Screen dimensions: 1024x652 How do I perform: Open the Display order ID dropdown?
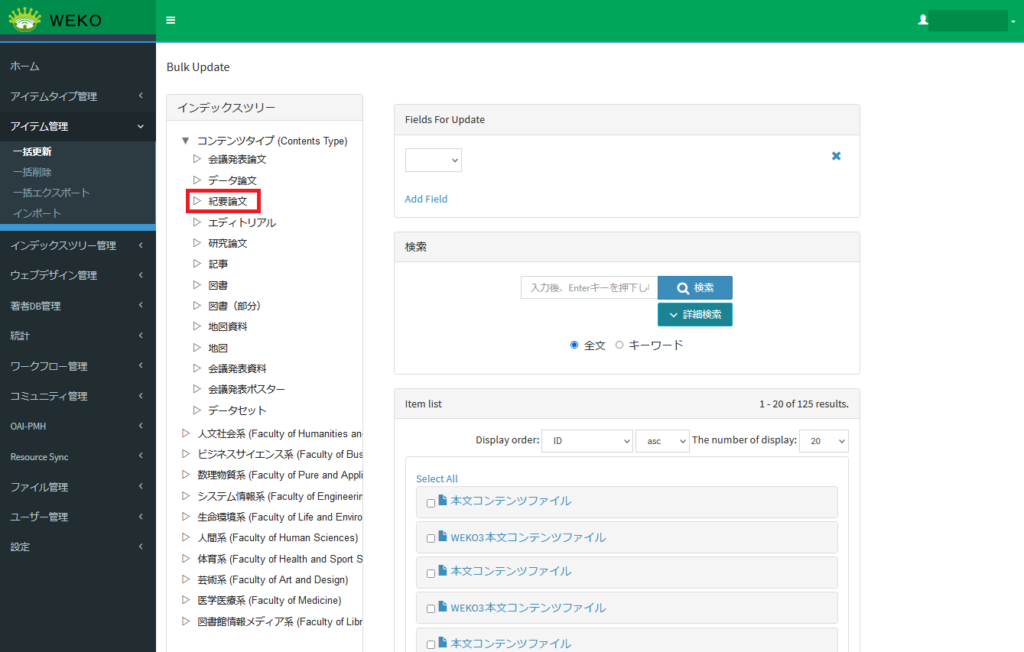pyautogui.click(x=586, y=441)
